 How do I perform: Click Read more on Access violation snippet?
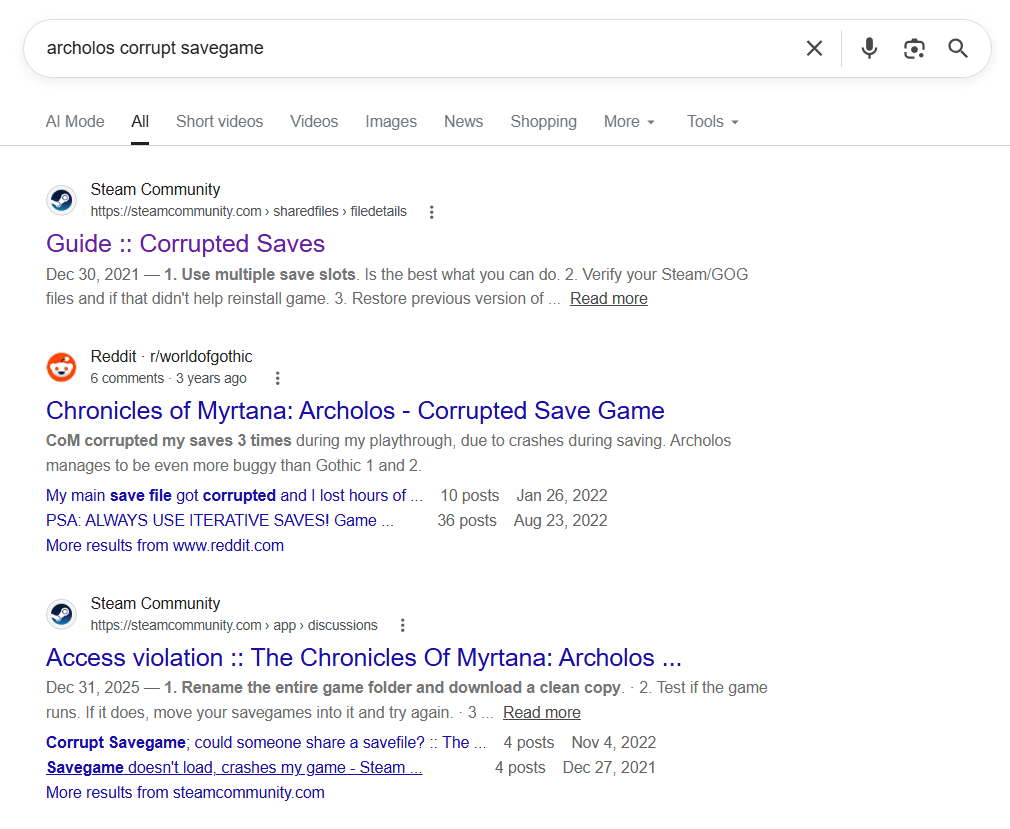pos(542,712)
